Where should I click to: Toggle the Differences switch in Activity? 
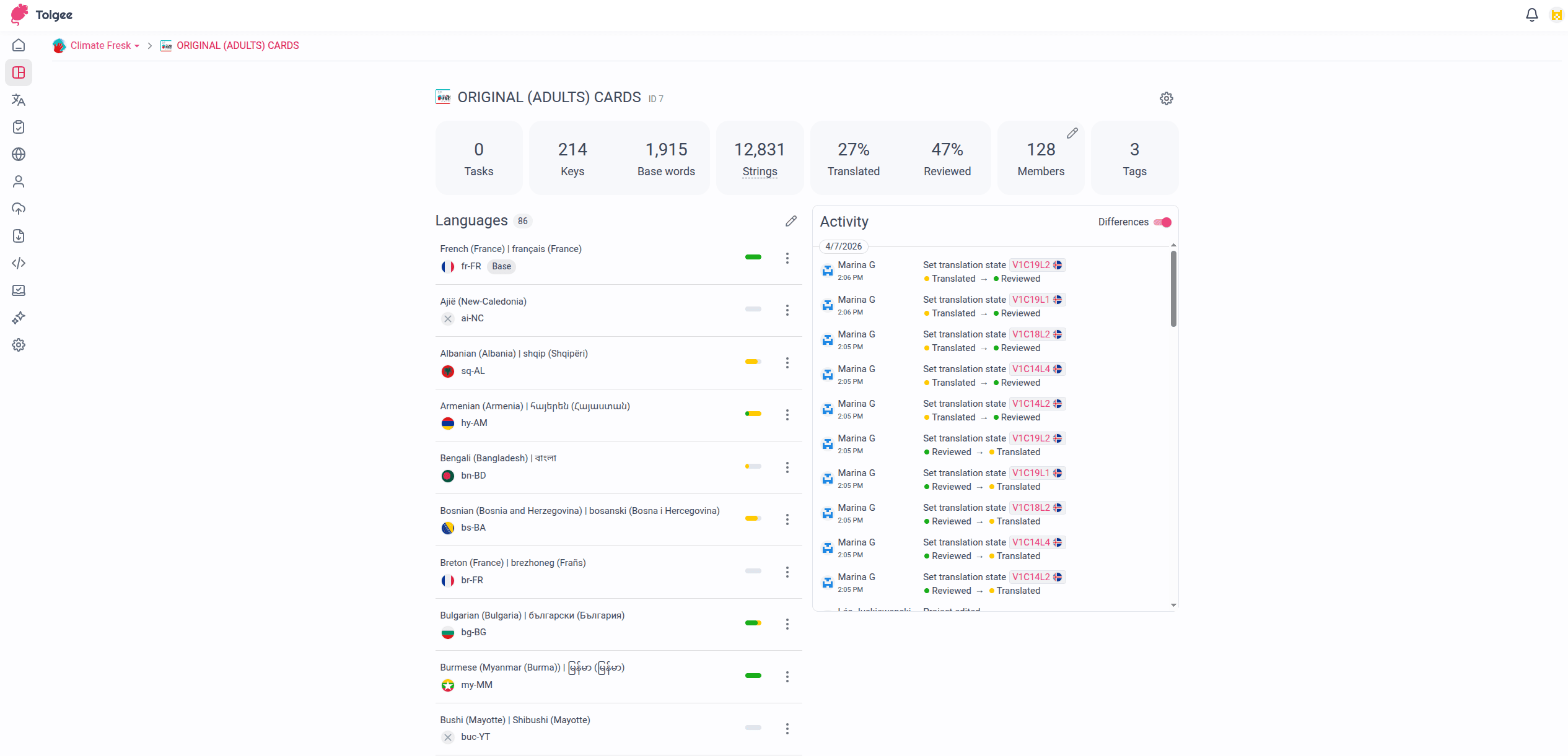[1163, 222]
